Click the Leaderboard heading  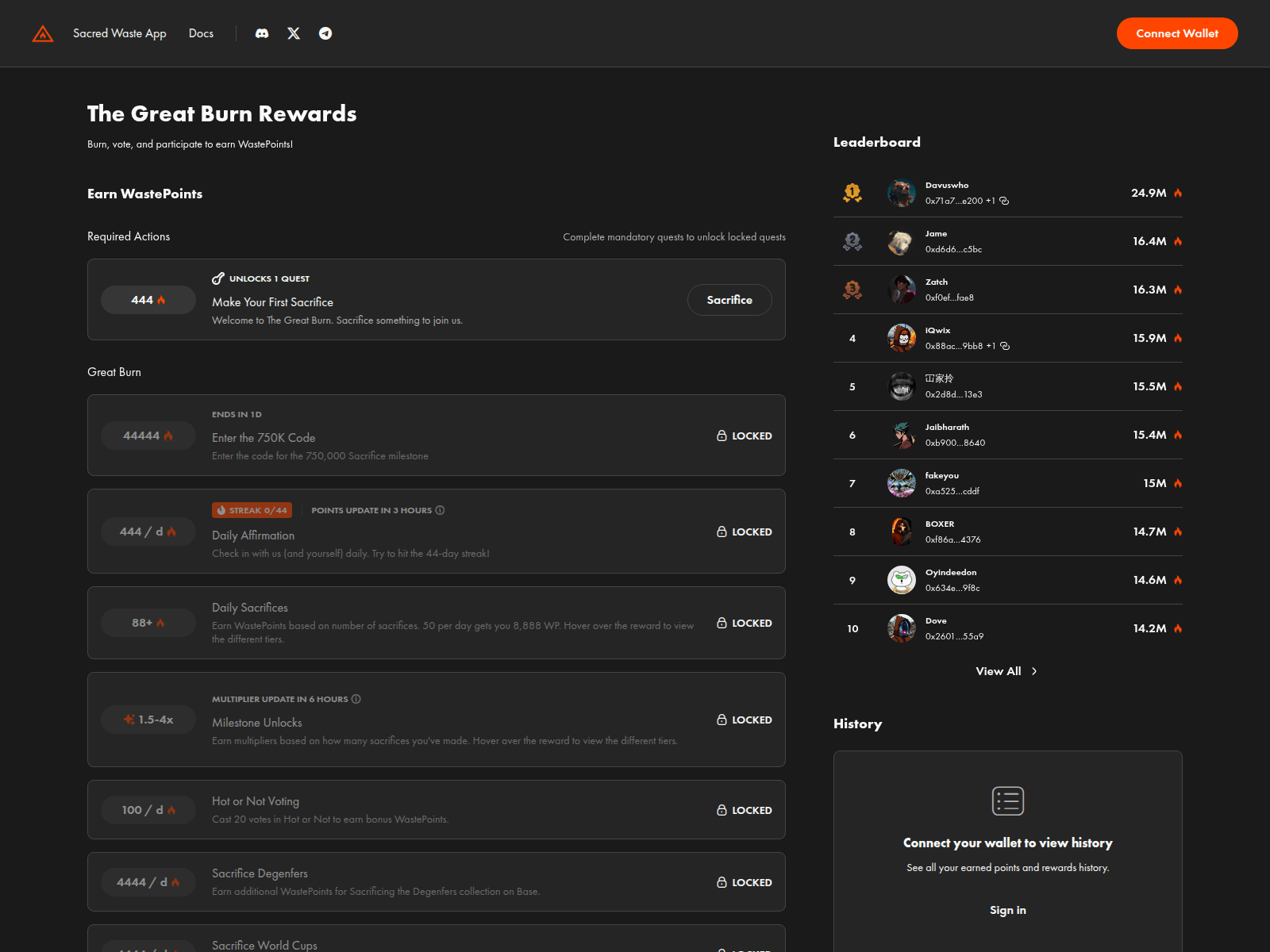click(877, 142)
